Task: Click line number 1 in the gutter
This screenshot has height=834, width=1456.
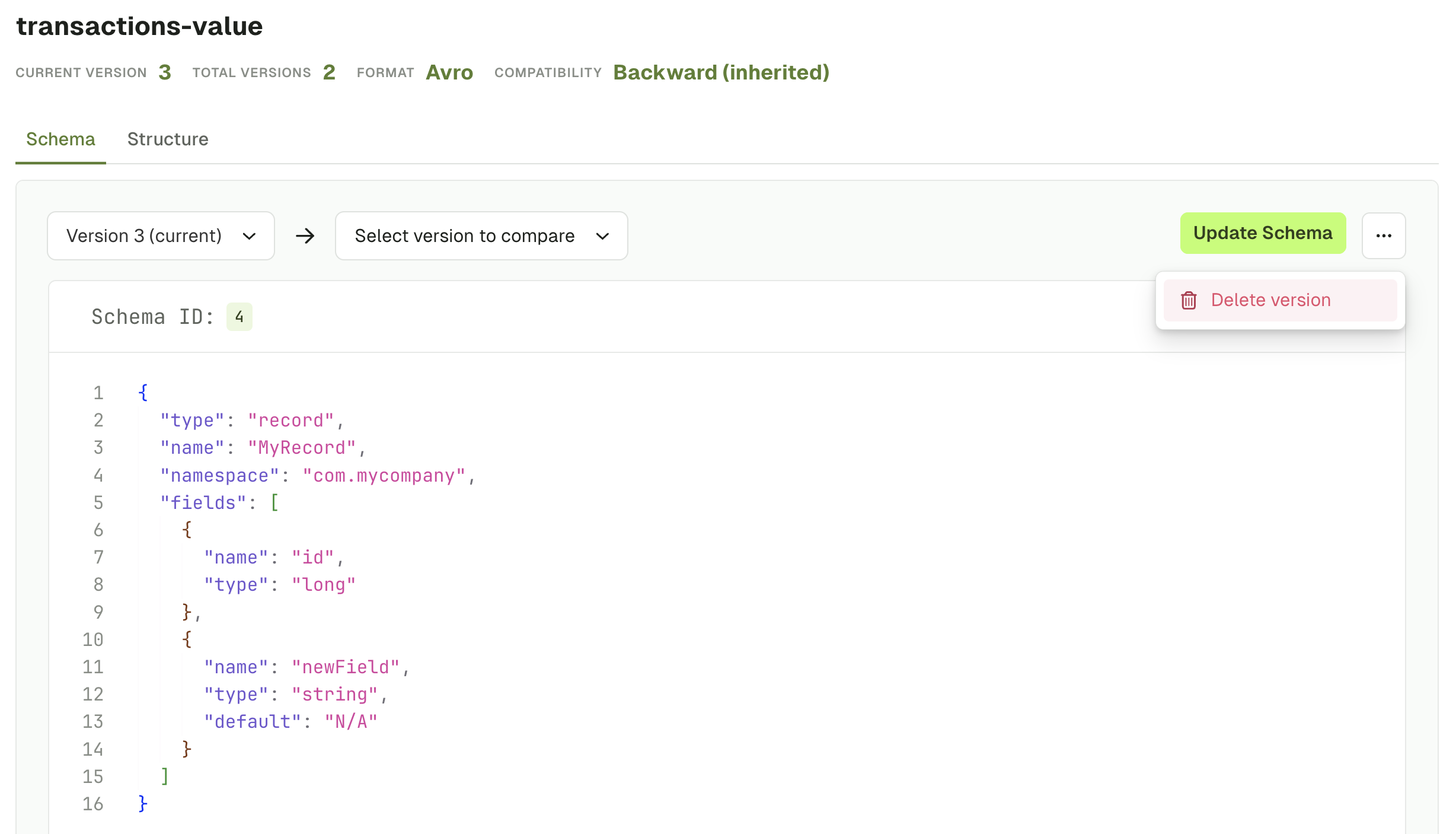Action: pyautogui.click(x=98, y=393)
